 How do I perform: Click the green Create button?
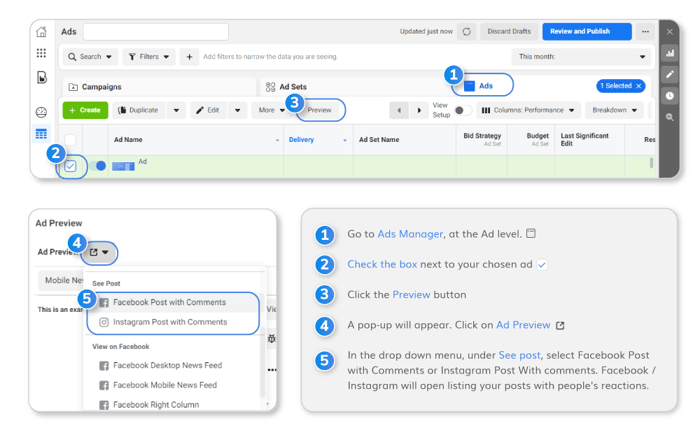(85, 110)
